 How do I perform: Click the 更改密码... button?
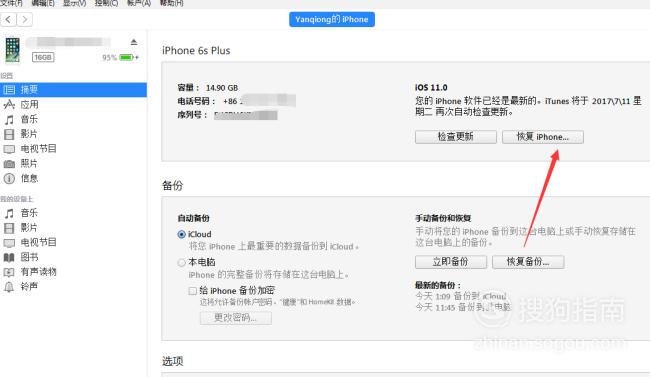[236, 318]
